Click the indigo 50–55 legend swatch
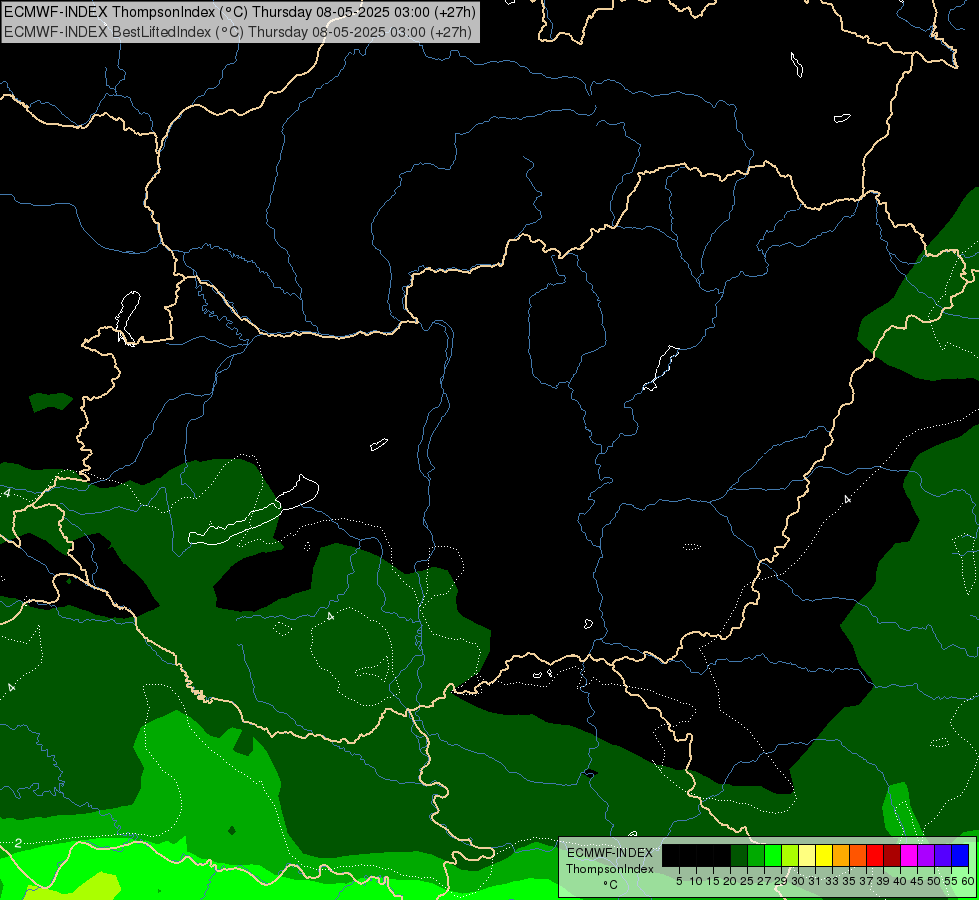This screenshot has height=900, width=979. click(x=943, y=855)
